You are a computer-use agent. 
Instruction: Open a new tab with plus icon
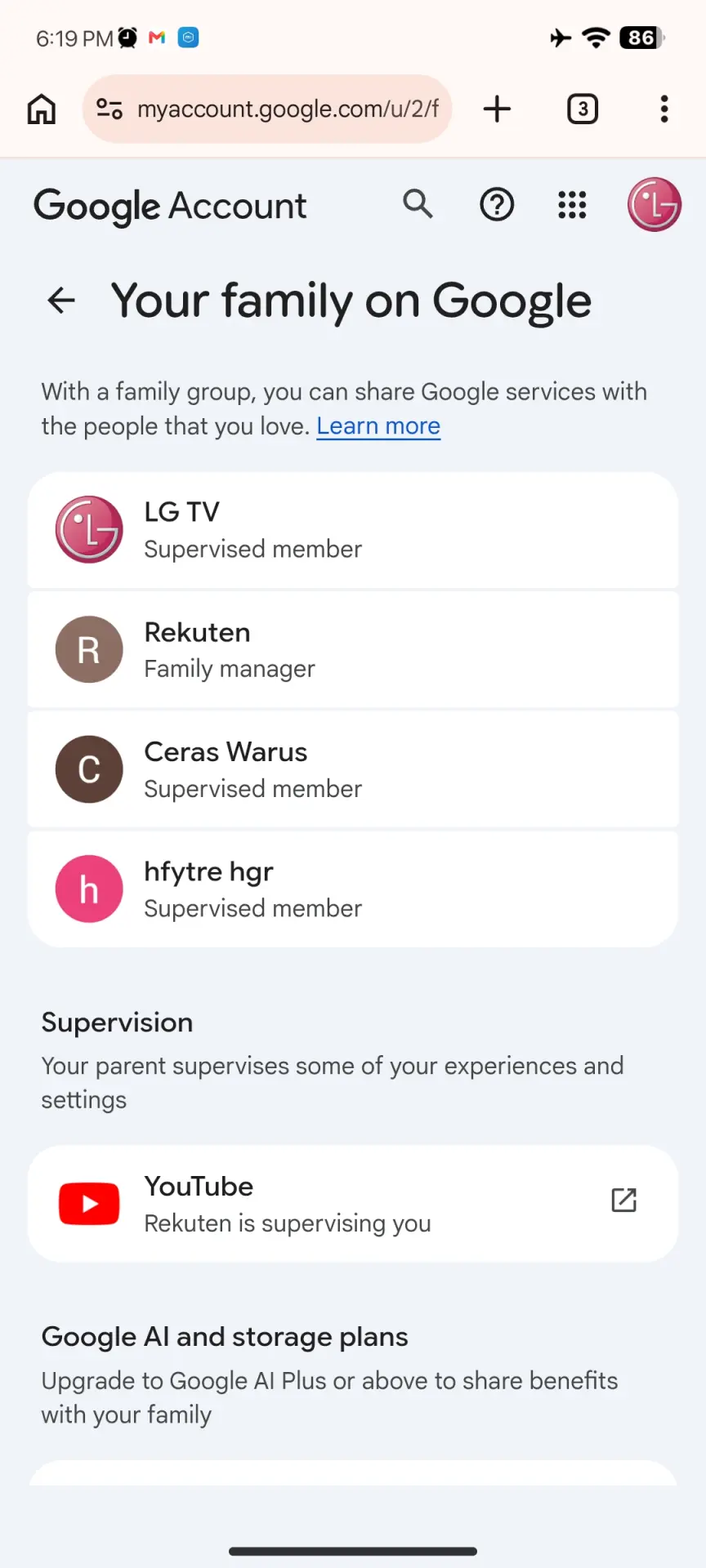(497, 109)
